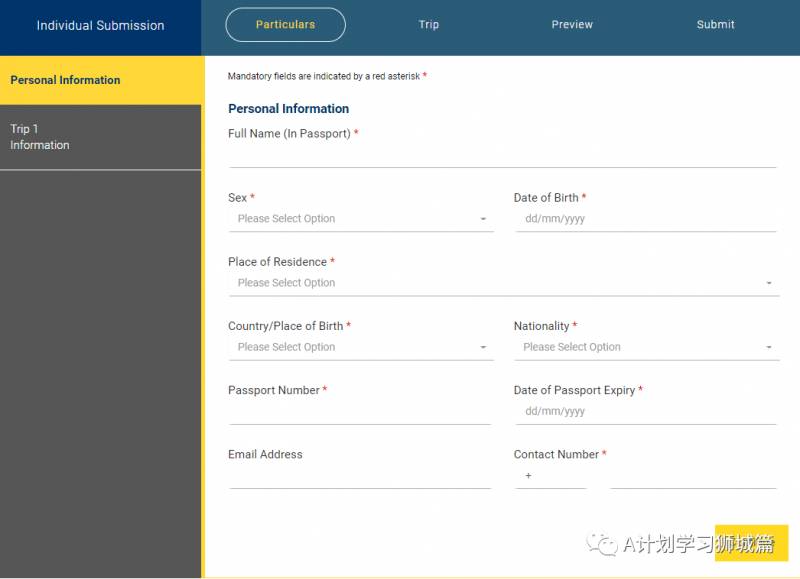
Task: Click the Date of Birth field
Action: pyautogui.click(x=645, y=219)
